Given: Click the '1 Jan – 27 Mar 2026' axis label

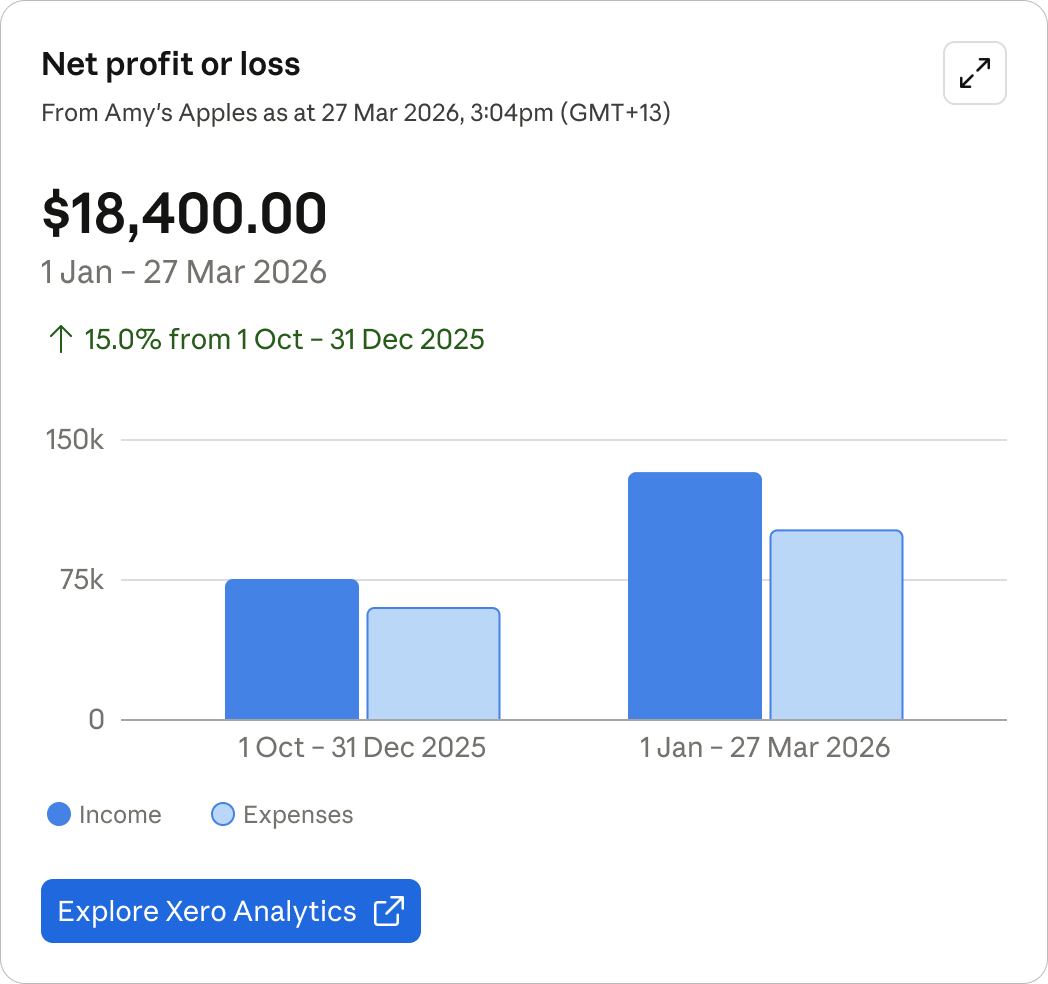Looking at the screenshot, I should (765, 747).
